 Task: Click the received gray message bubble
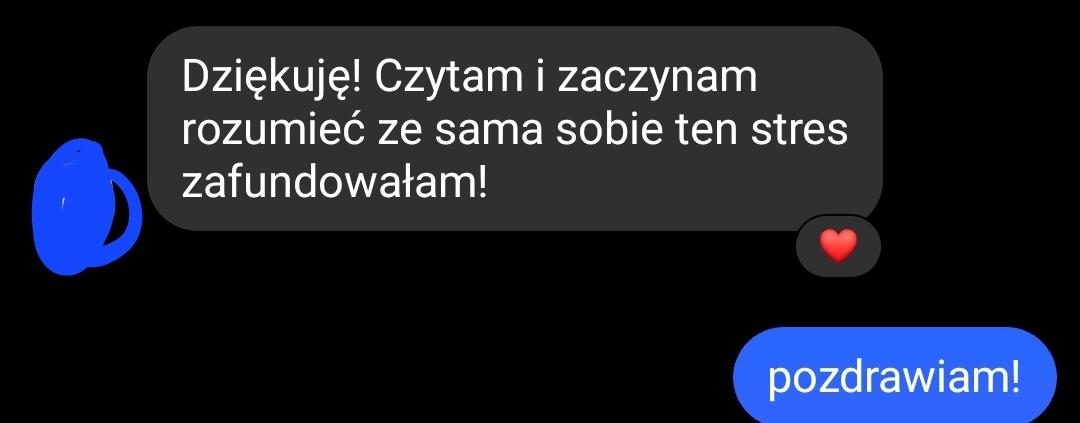515,128
